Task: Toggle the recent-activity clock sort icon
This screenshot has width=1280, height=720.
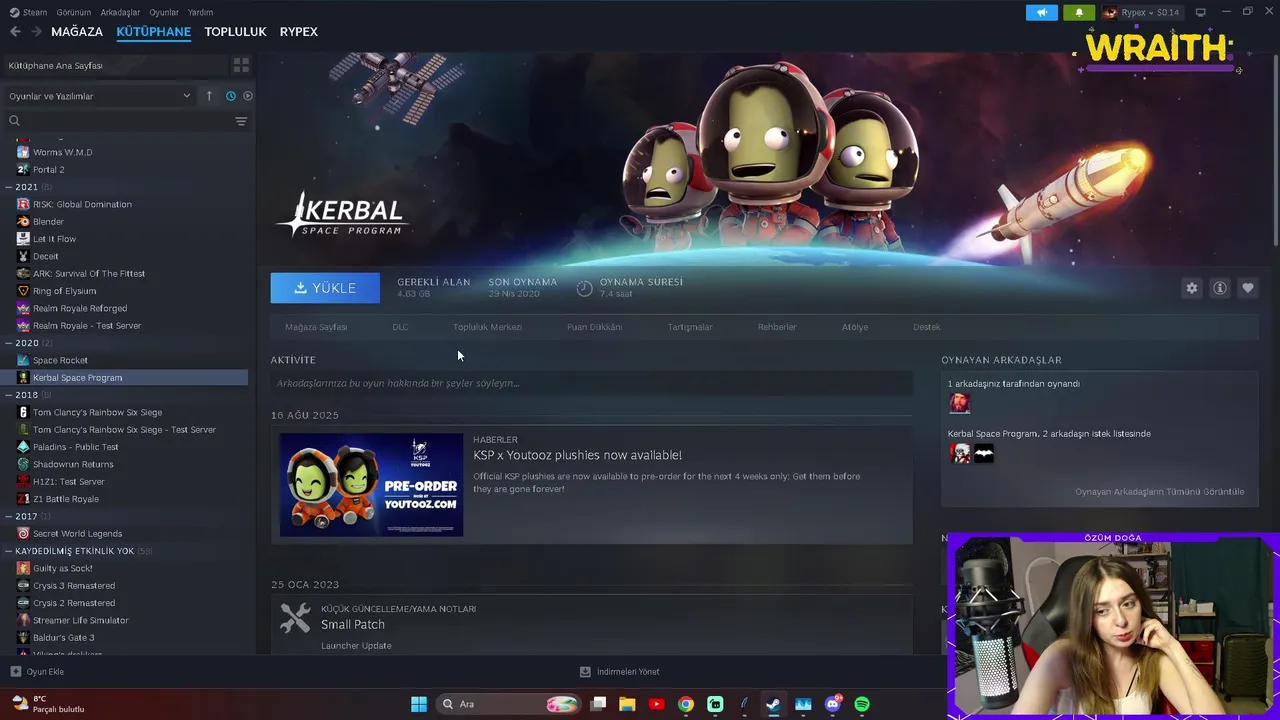Action: tap(231, 96)
